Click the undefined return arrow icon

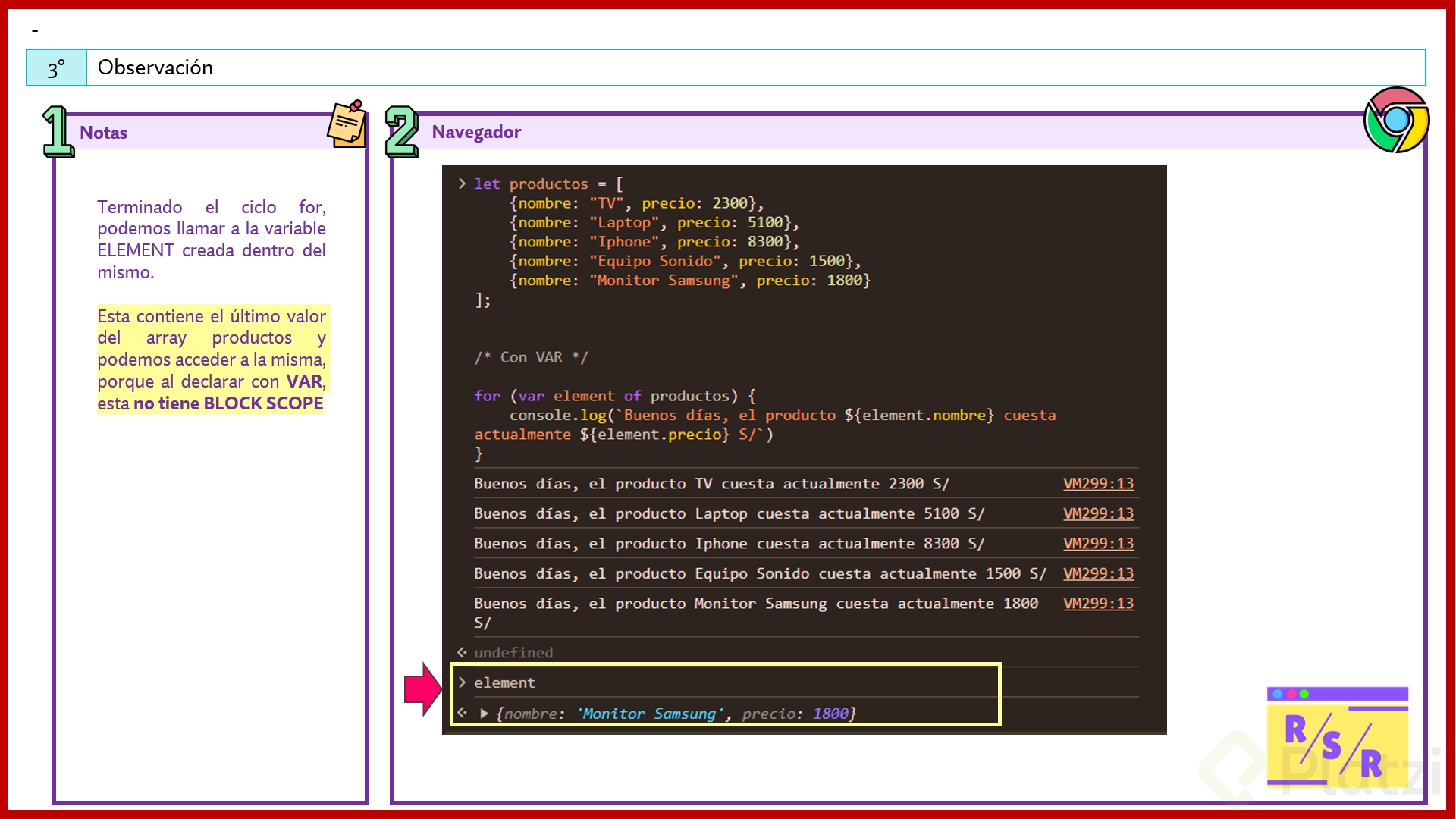[x=462, y=652]
